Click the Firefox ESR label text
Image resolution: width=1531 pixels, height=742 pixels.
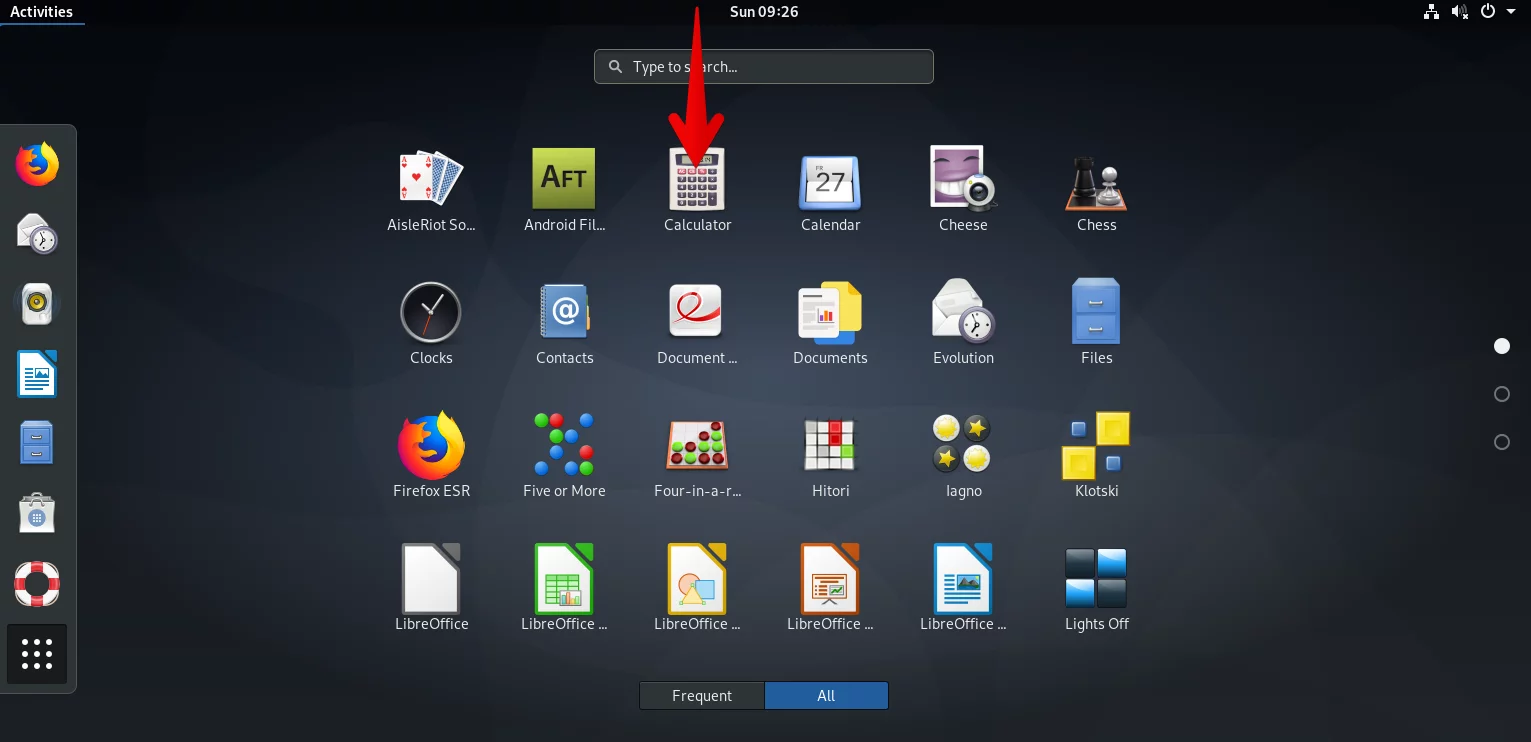pyautogui.click(x=431, y=491)
